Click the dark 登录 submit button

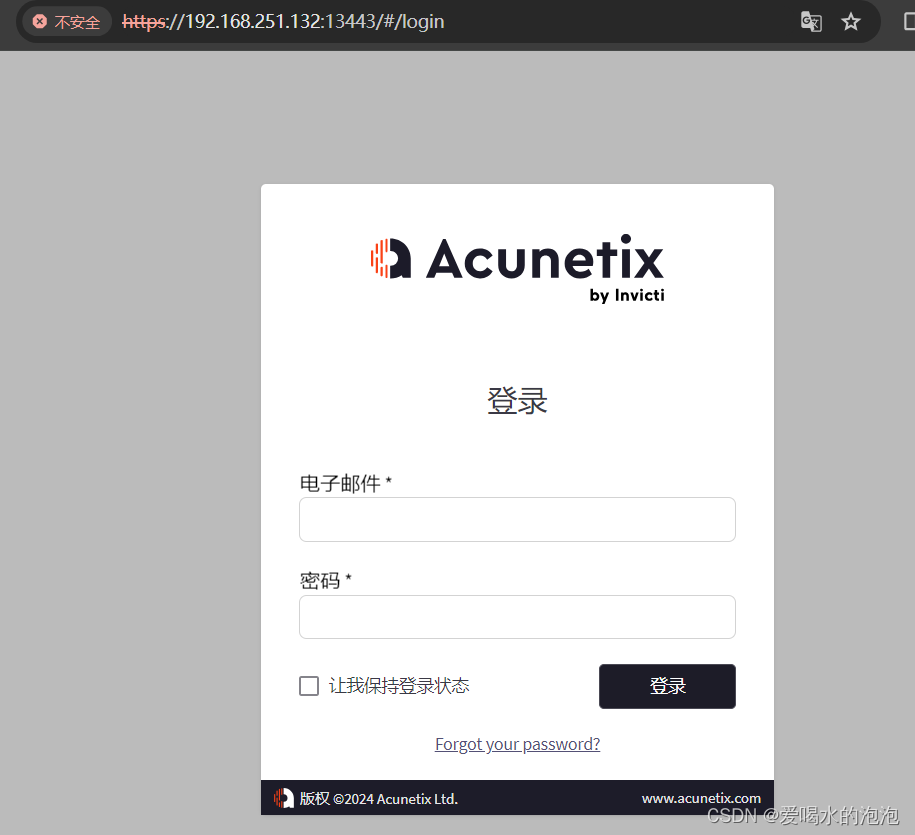coord(667,686)
